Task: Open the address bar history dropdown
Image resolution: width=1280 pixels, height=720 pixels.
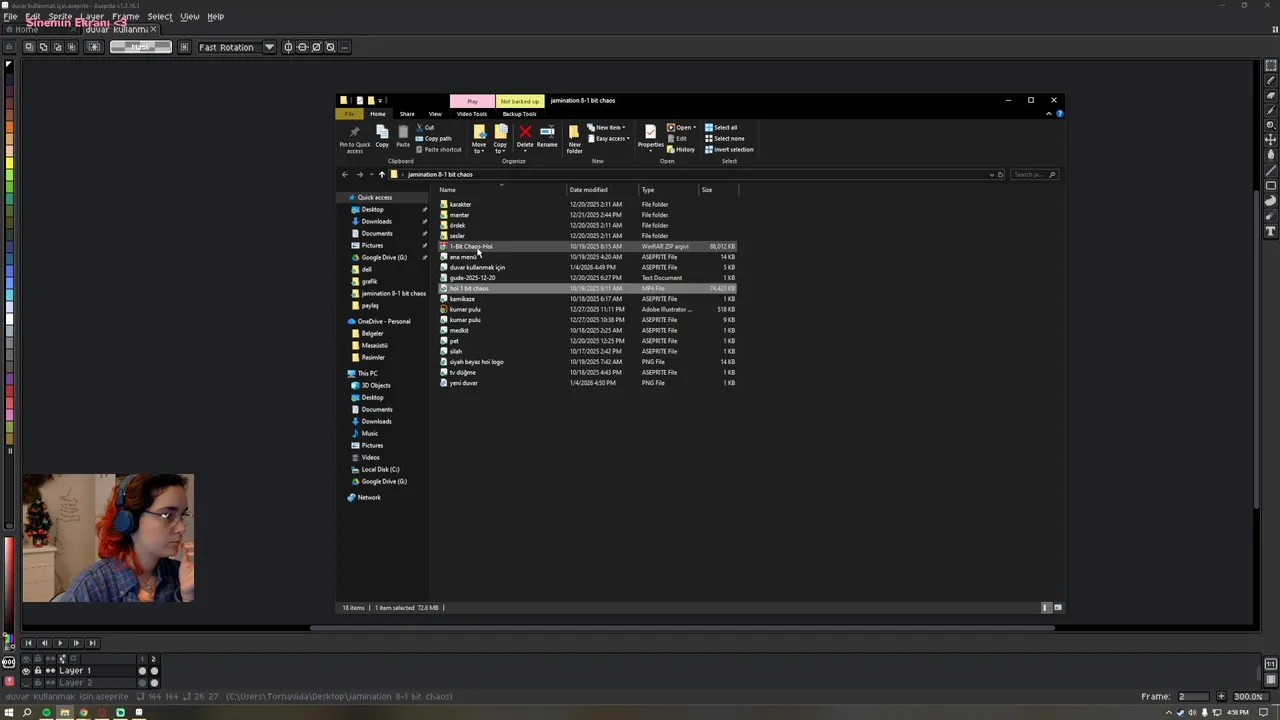Action: click(x=991, y=174)
